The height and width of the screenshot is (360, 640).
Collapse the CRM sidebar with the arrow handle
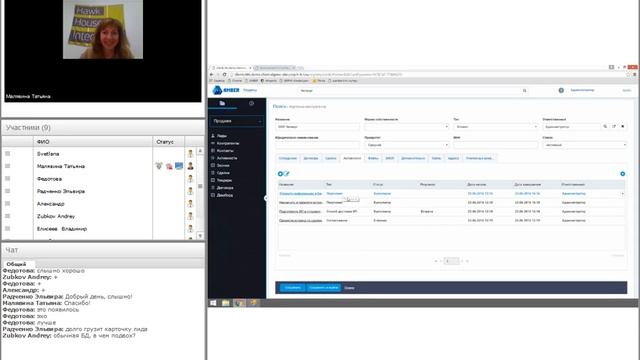point(265,198)
